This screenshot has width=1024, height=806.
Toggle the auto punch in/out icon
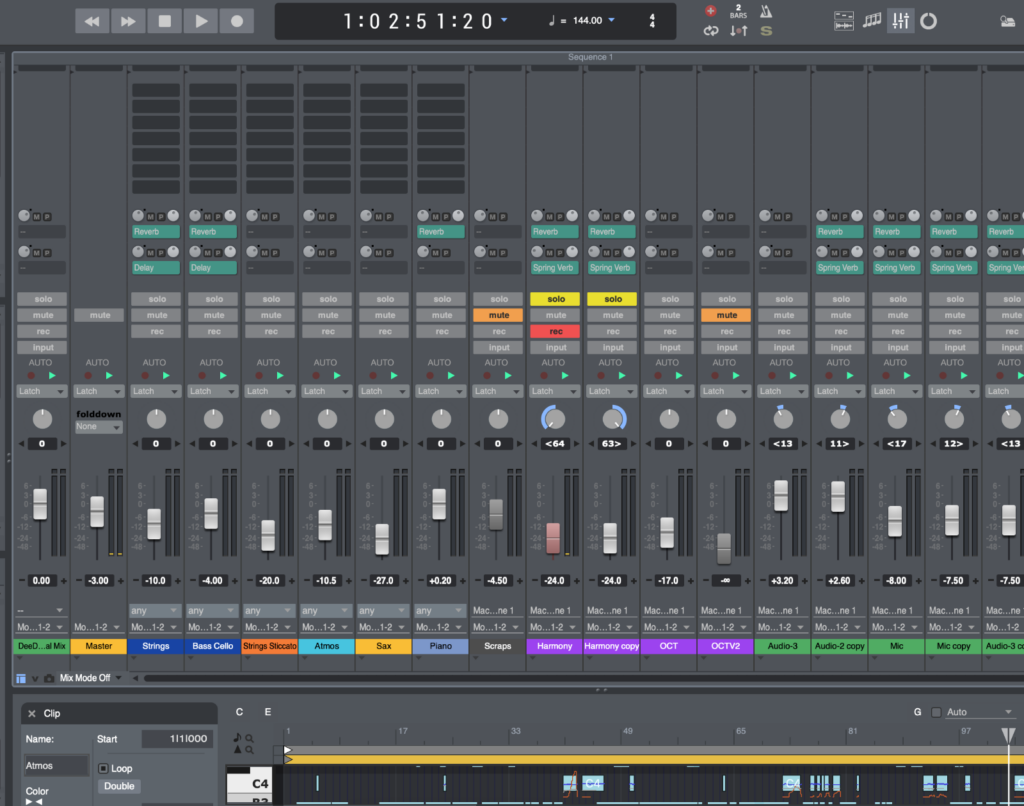[739, 31]
